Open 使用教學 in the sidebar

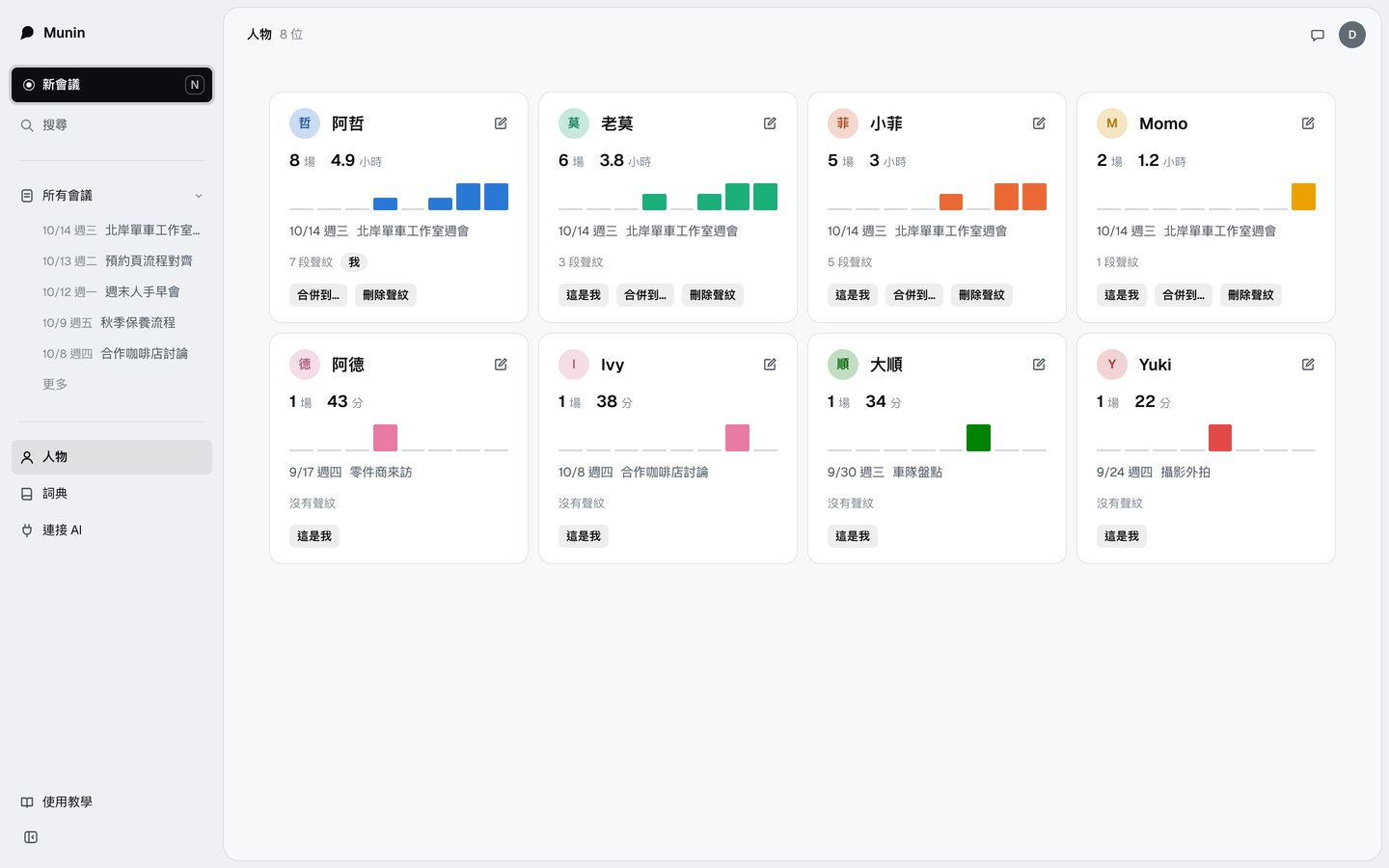(x=112, y=802)
